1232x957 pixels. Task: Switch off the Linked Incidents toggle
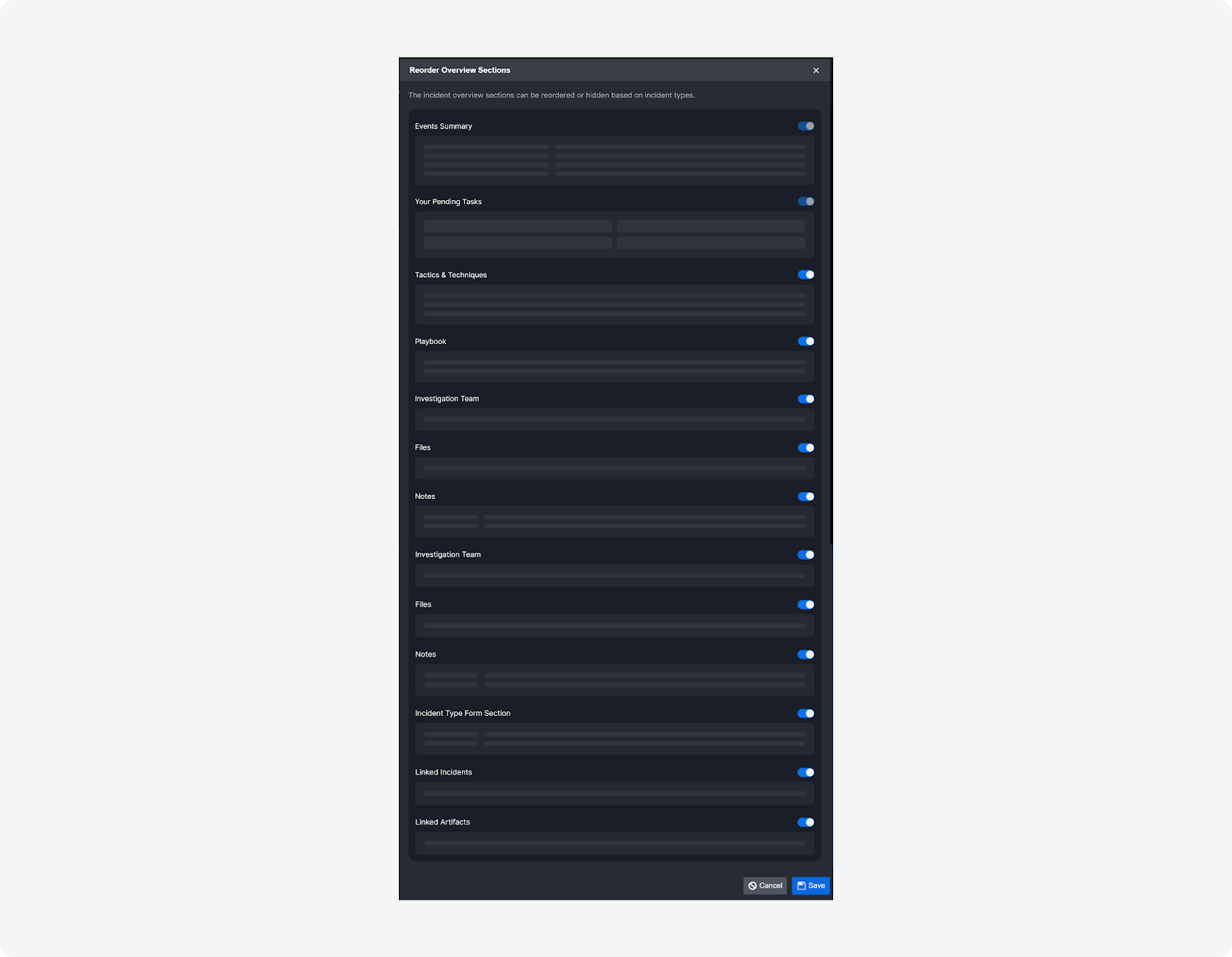click(x=806, y=772)
